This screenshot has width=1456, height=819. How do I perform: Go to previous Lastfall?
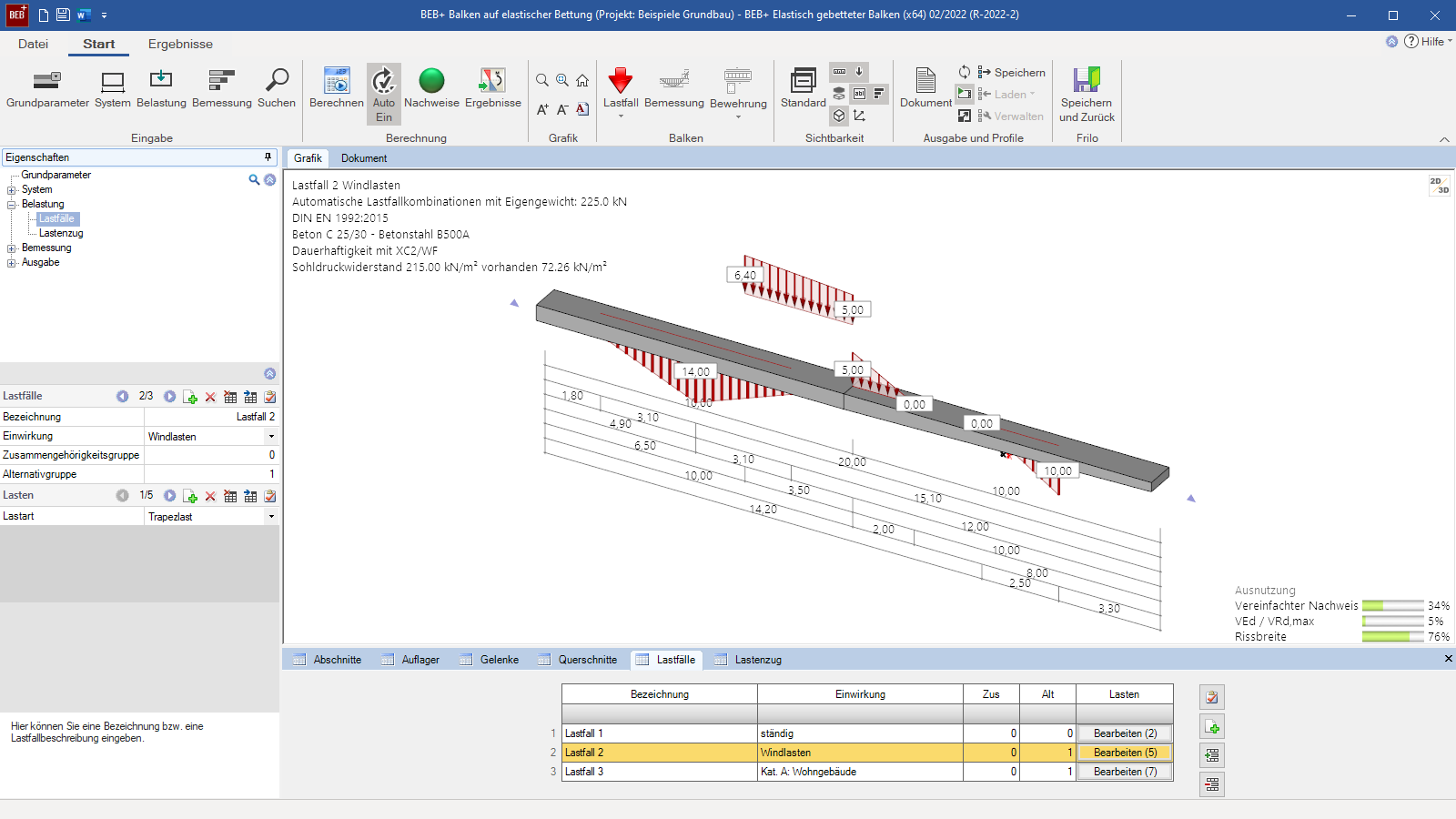(x=123, y=397)
